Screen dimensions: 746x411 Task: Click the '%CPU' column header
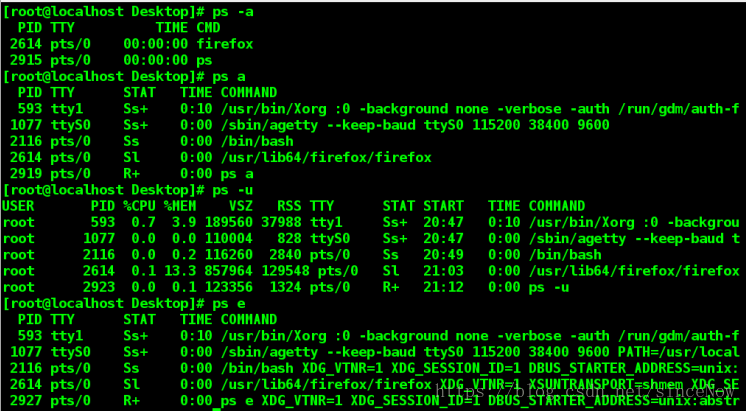pyautogui.click(x=139, y=206)
